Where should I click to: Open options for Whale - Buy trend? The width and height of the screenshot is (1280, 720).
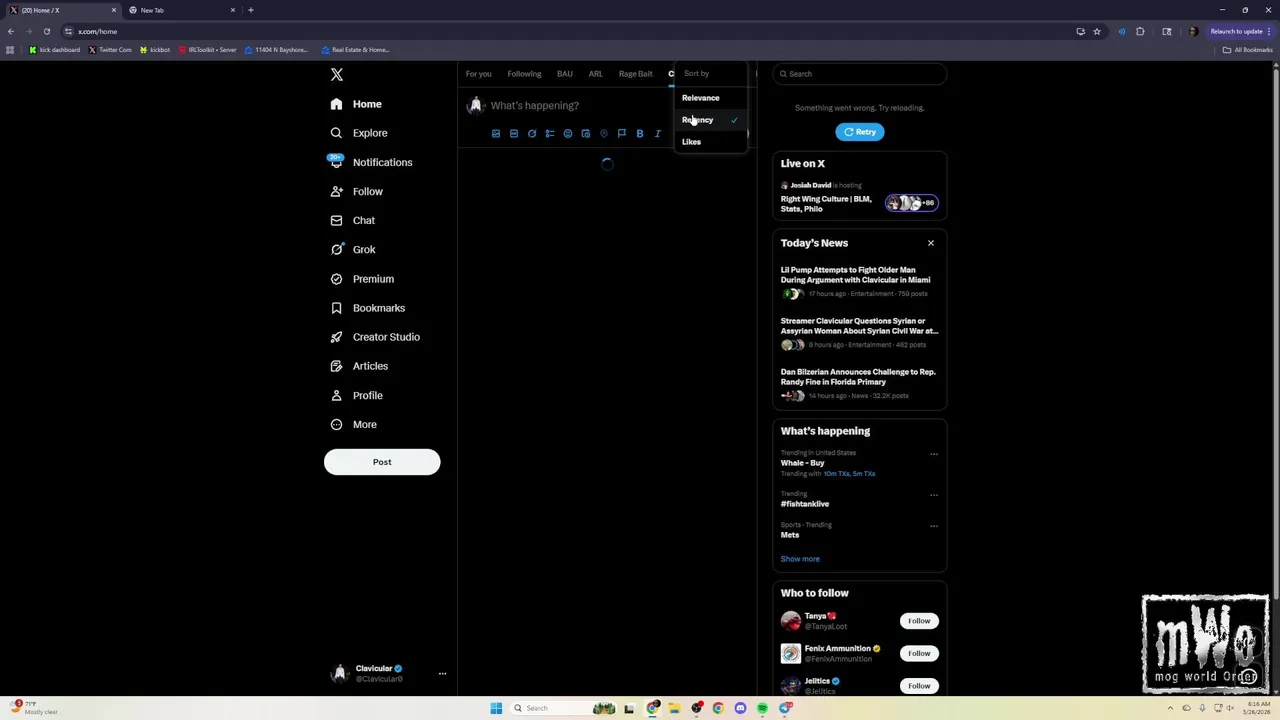coord(934,454)
